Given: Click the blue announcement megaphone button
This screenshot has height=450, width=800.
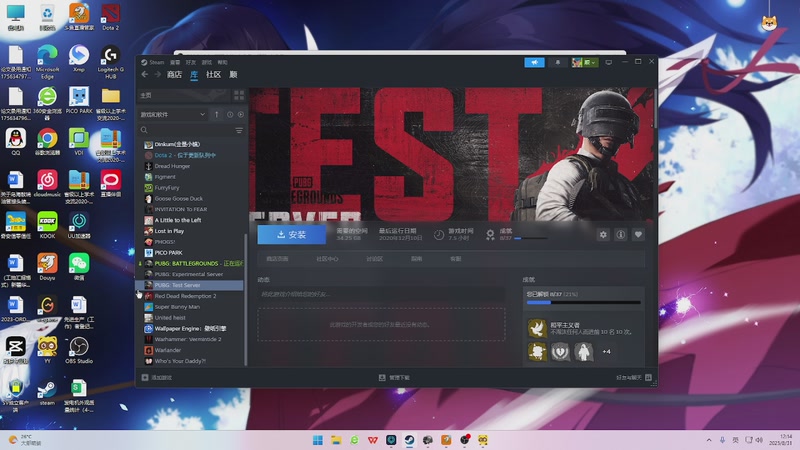Looking at the screenshot, I should tap(534, 62).
